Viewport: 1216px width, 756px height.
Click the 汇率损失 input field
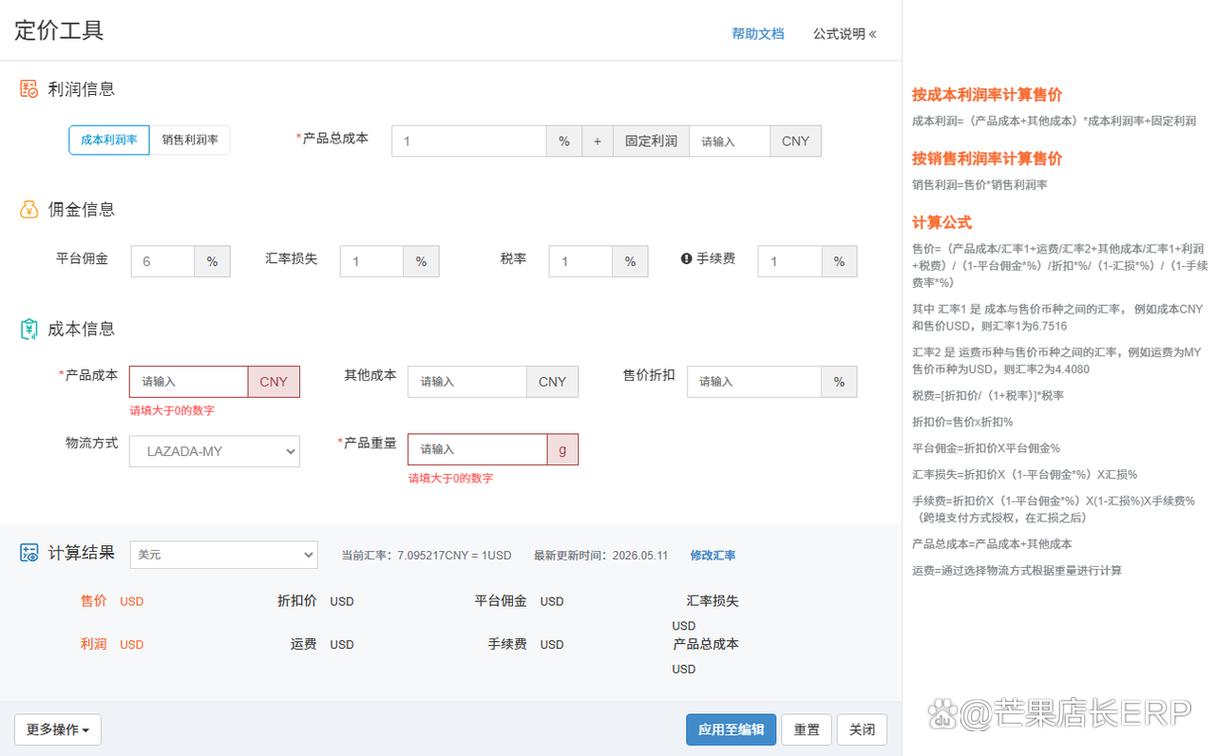372,261
